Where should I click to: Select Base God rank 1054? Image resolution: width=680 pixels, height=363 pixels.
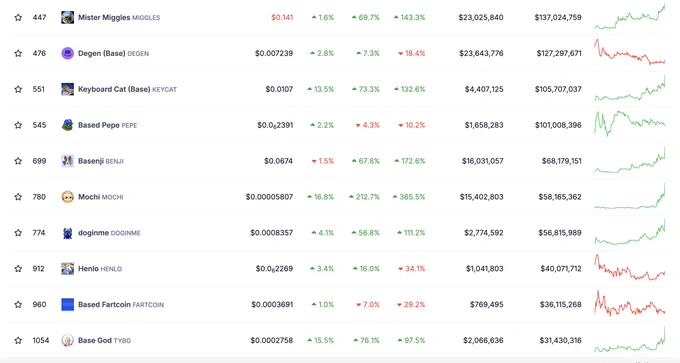pos(41,340)
